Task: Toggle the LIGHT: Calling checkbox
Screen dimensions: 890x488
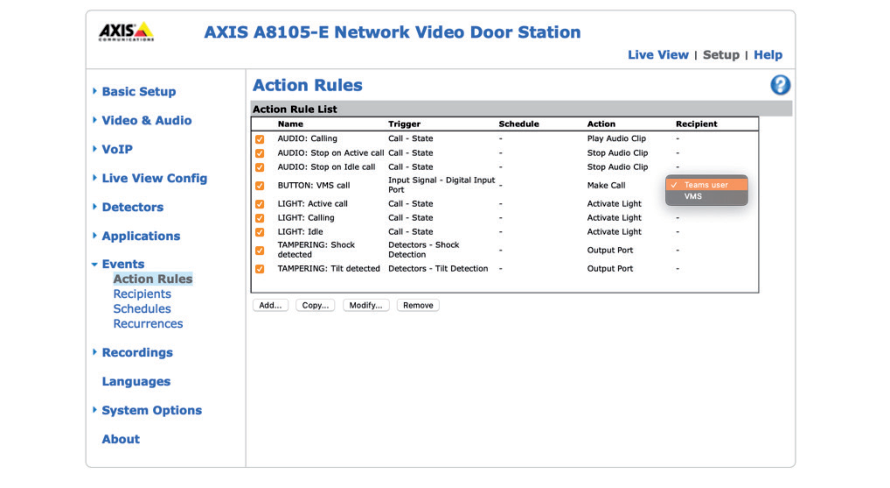Action: (x=259, y=218)
